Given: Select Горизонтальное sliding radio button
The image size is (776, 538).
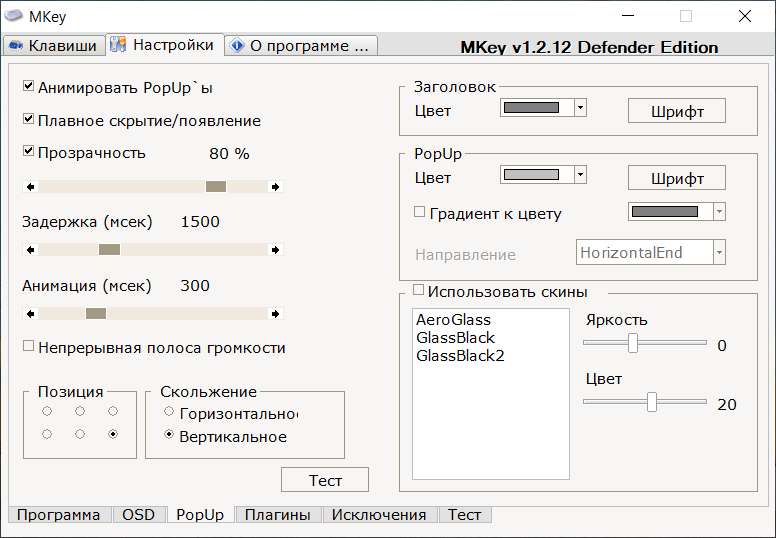Looking at the screenshot, I should click(x=169, y=411).
